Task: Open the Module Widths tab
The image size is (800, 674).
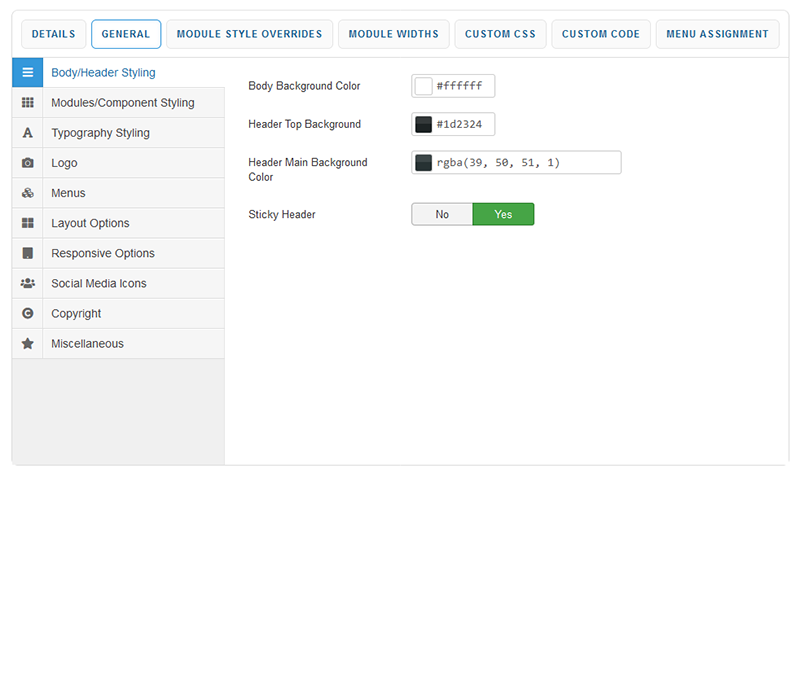Action: pos(393,34)
